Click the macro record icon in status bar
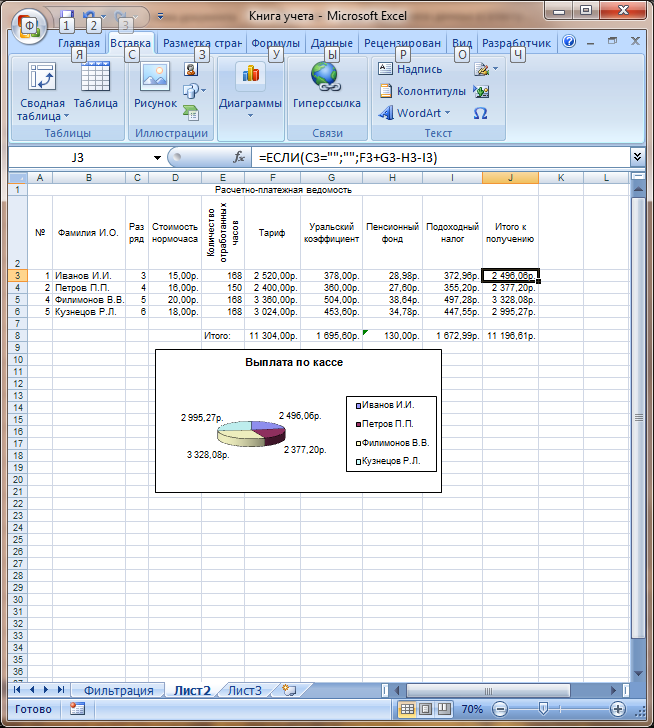Screen dimensions: 654x728 tap(77, 708)
